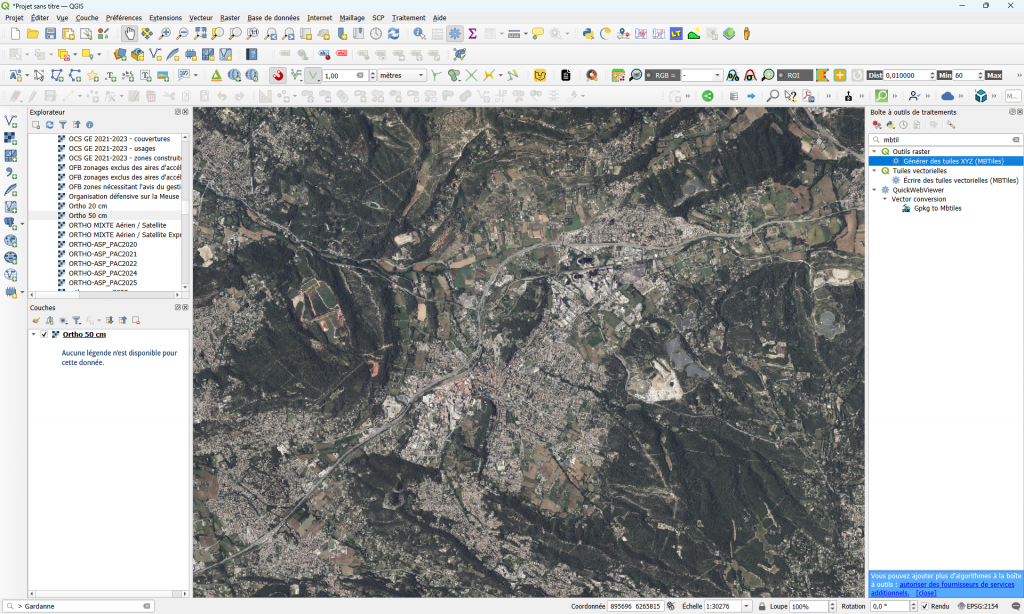Open the Python console from the toolbar
The image size is (1024, 614).
pos(589,33)
